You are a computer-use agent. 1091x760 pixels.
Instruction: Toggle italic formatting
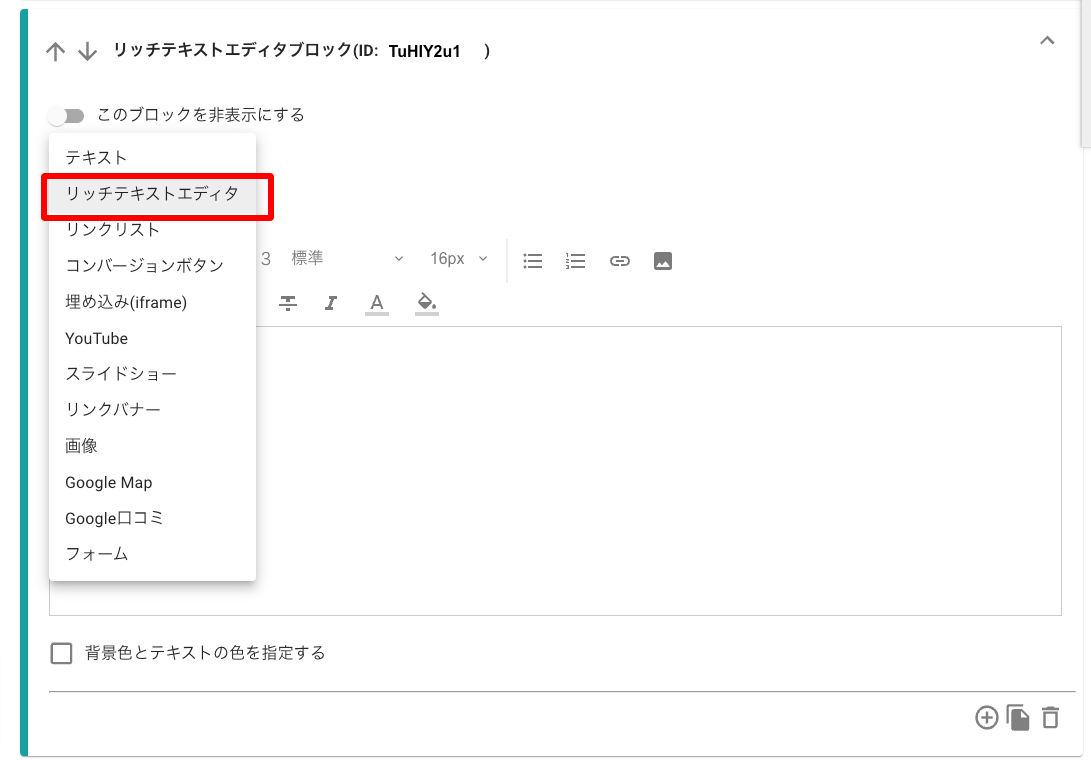pyautogui.click(x=331, y=303)
